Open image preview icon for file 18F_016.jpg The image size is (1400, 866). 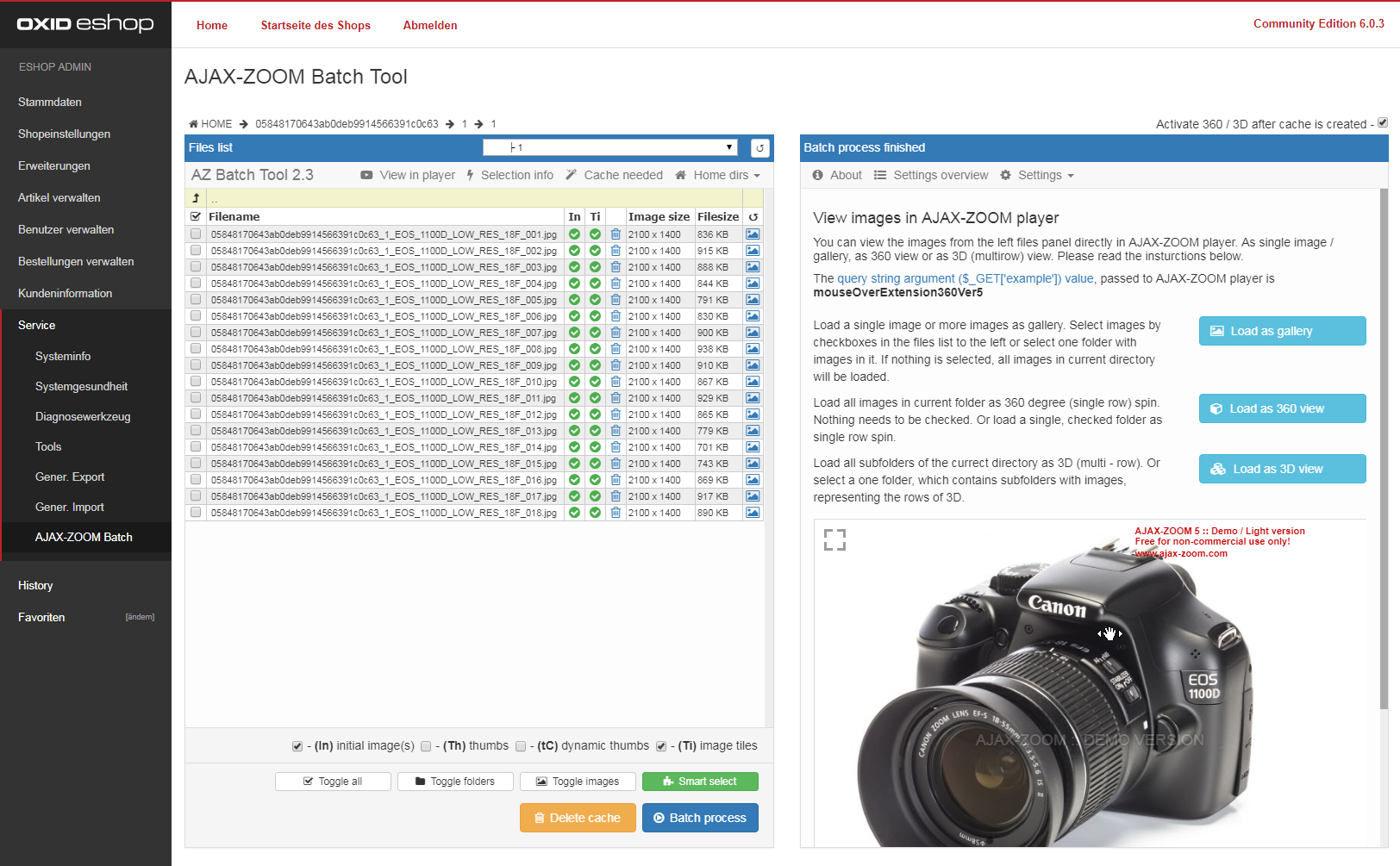tap(753, 480)
